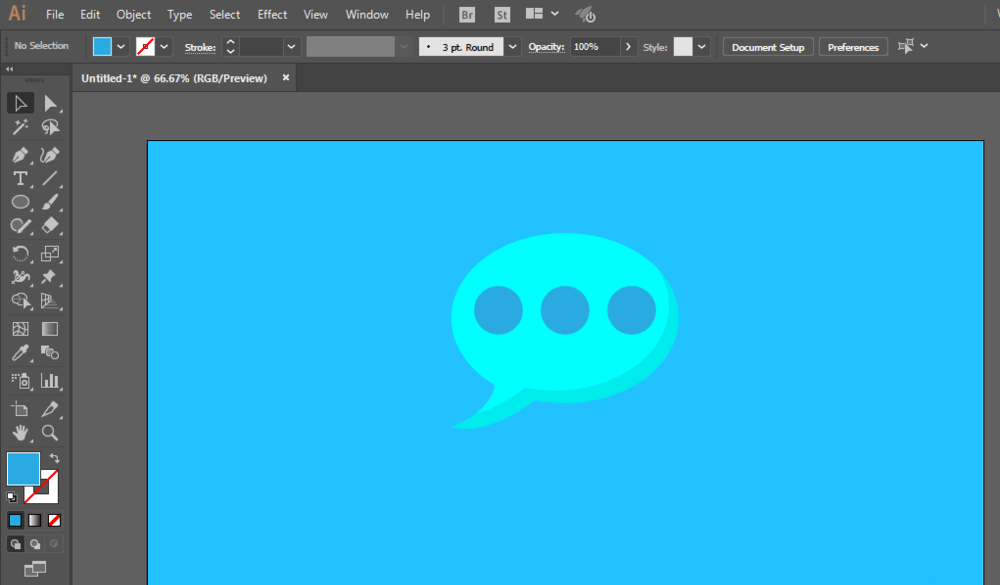1000x585 pixels.
Task: Open the align-to options dropdown arrow
Action: (924, 46)
